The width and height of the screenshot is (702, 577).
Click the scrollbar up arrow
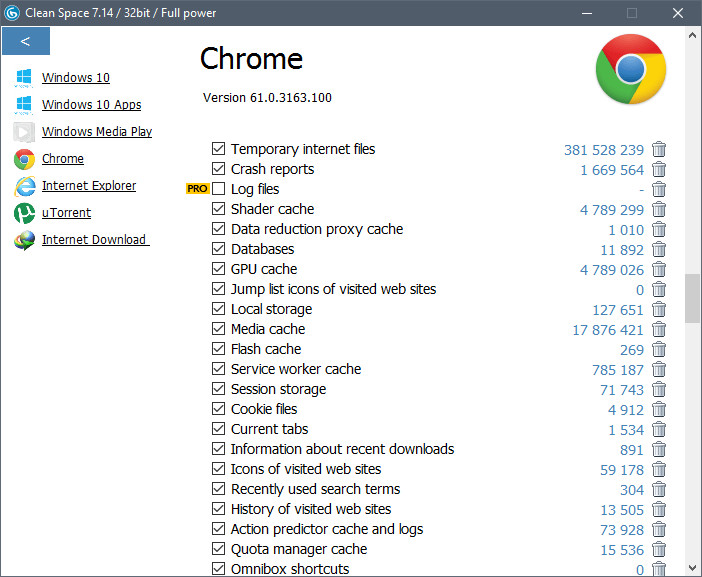tap(692, 35)
